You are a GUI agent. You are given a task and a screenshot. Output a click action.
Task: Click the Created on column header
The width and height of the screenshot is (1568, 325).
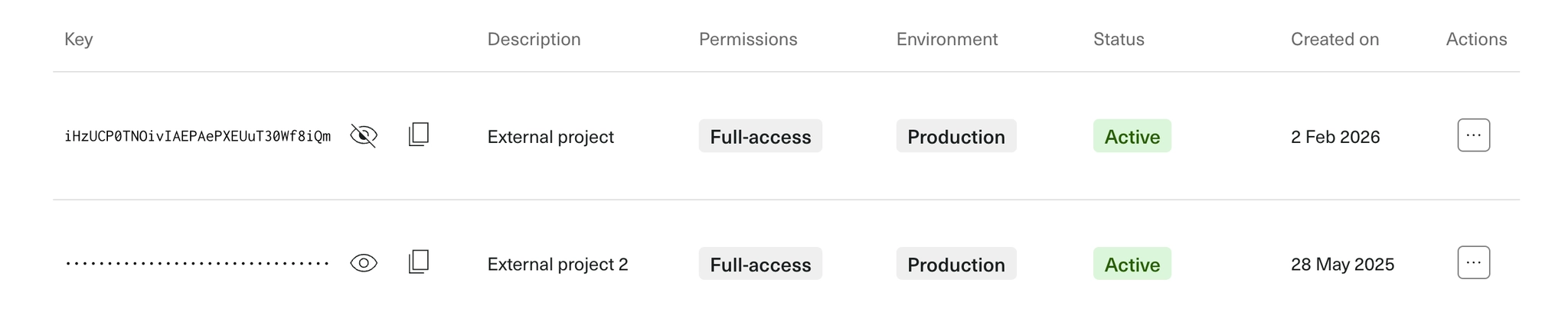coord(1334,39)
